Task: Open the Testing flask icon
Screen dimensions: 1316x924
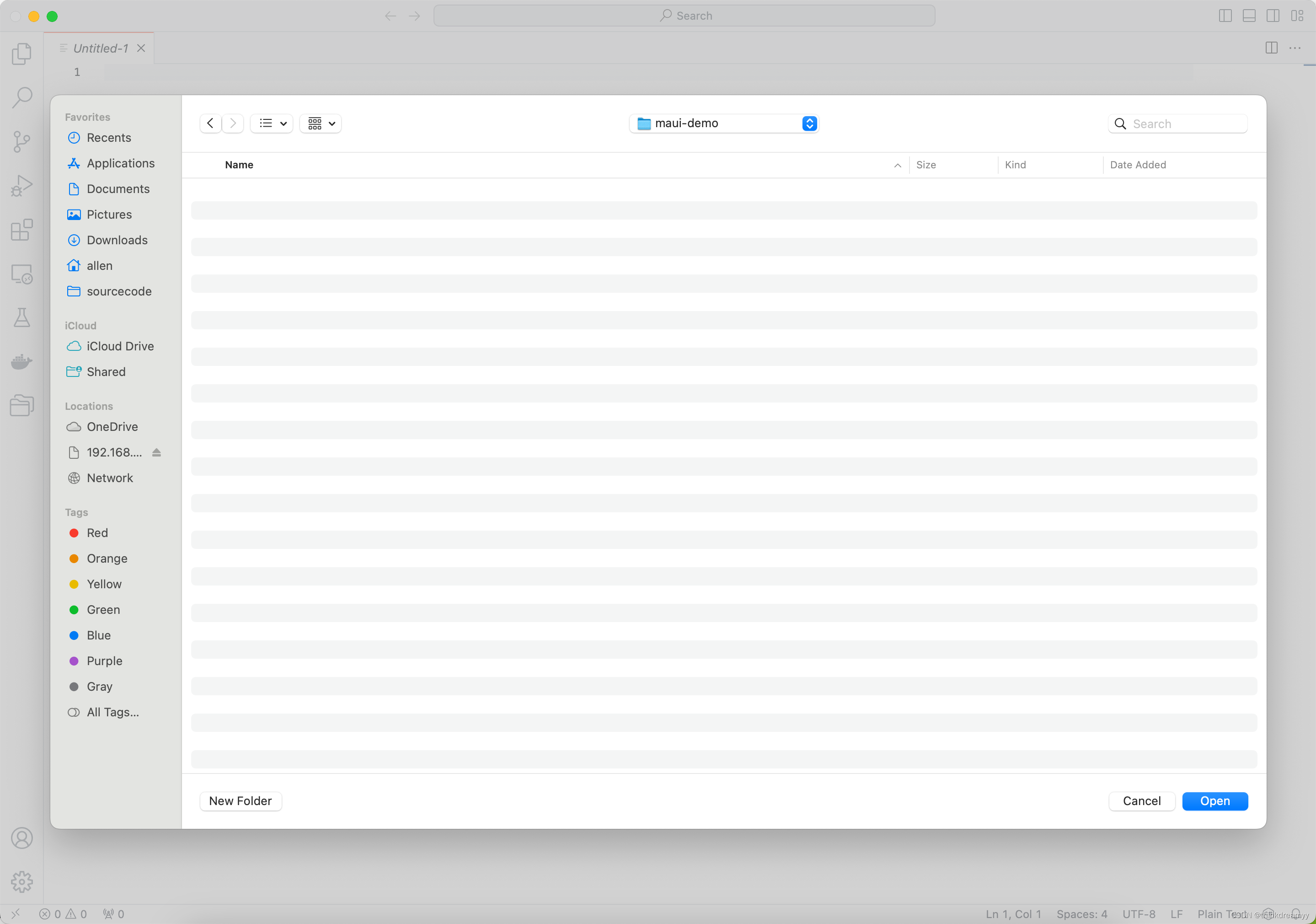Action: (22, 317)
